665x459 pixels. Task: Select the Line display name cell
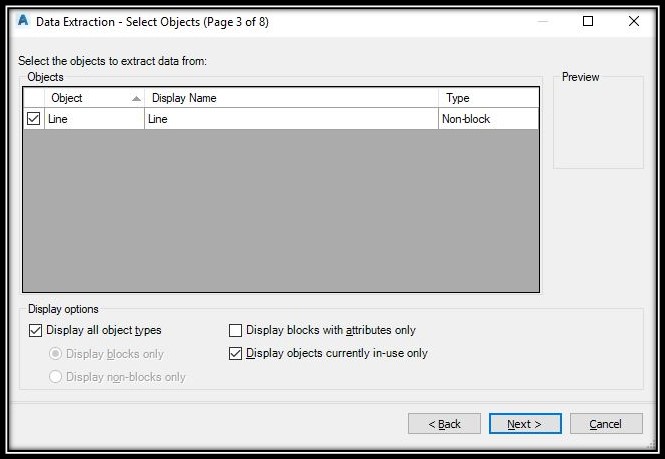coord(291,119)
